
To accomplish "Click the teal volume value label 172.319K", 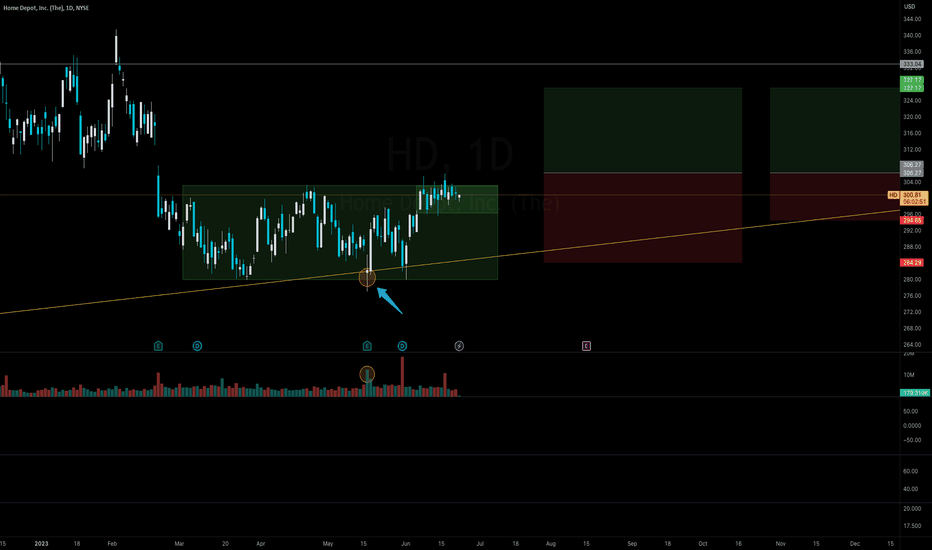I will pyautogui.click(x=915, y=393).
